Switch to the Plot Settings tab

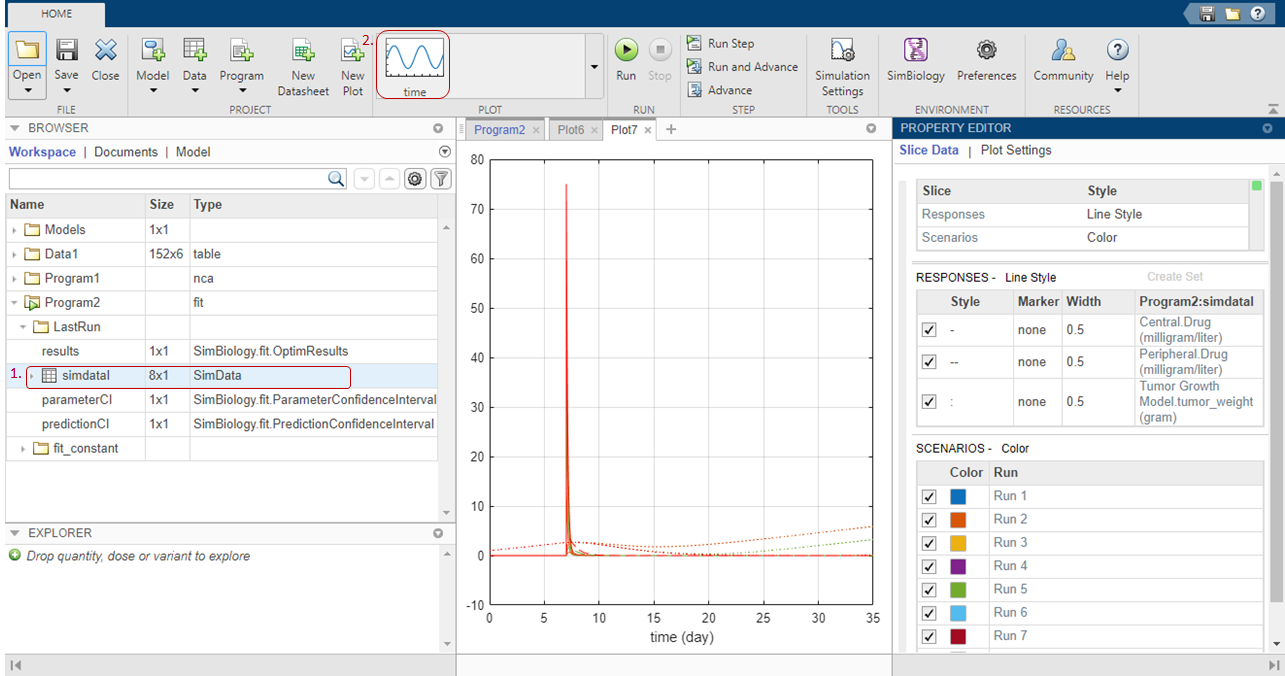click(1015, 150)
